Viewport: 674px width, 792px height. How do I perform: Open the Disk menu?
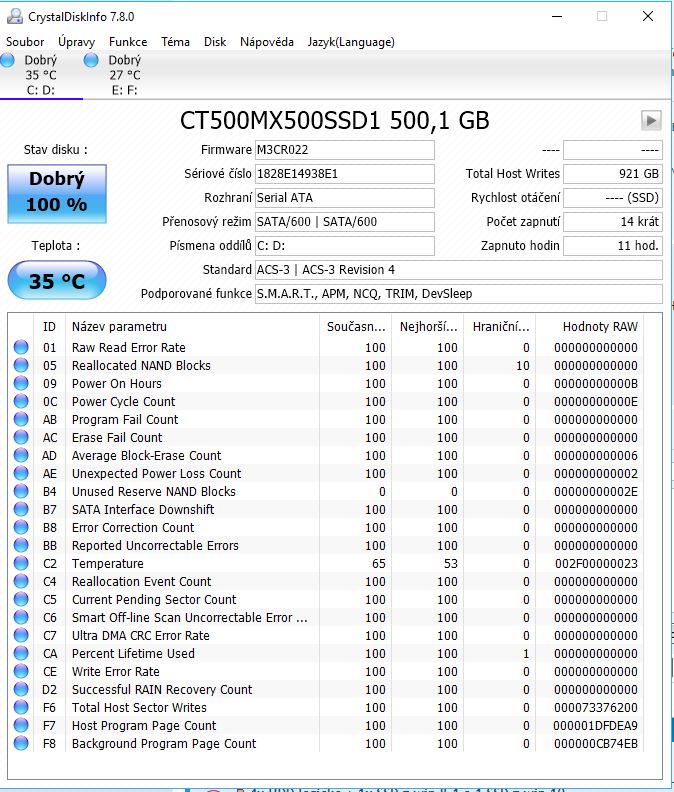coord(215,42)
